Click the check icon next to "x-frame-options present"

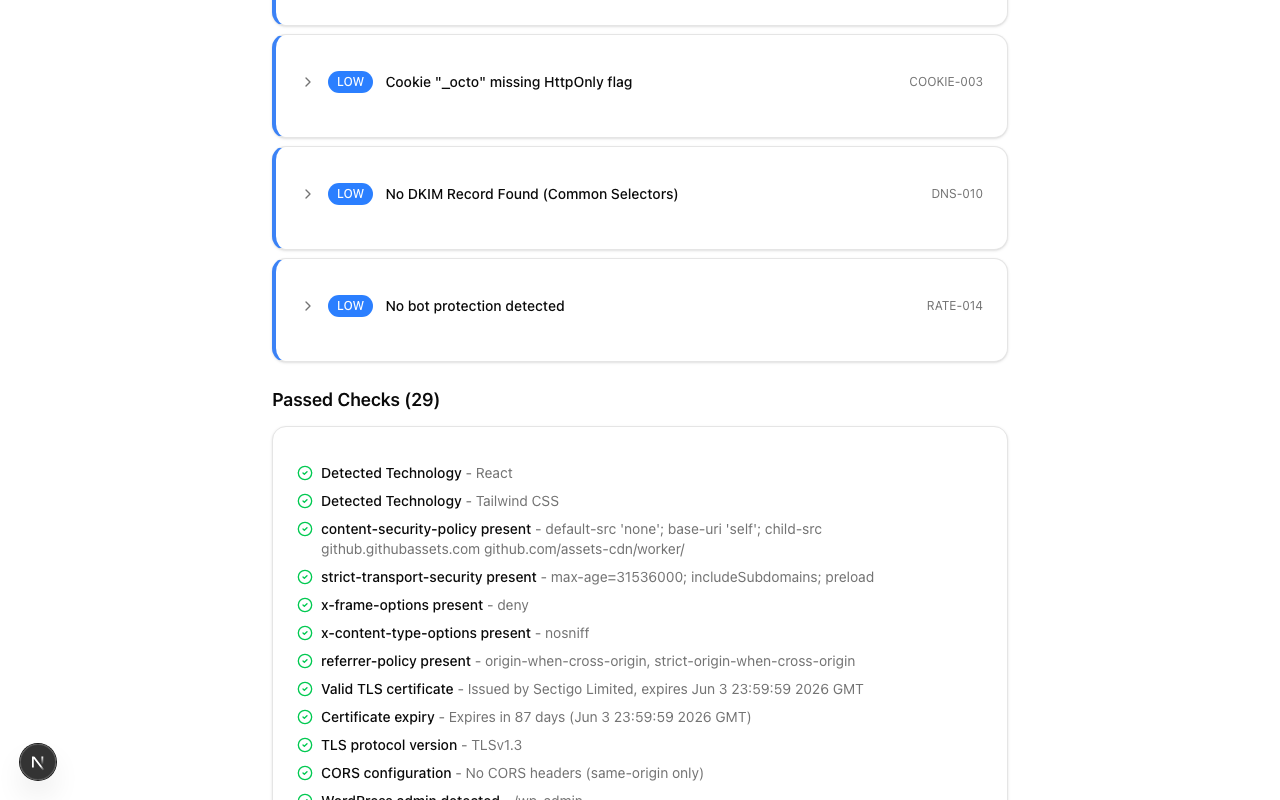305,605
